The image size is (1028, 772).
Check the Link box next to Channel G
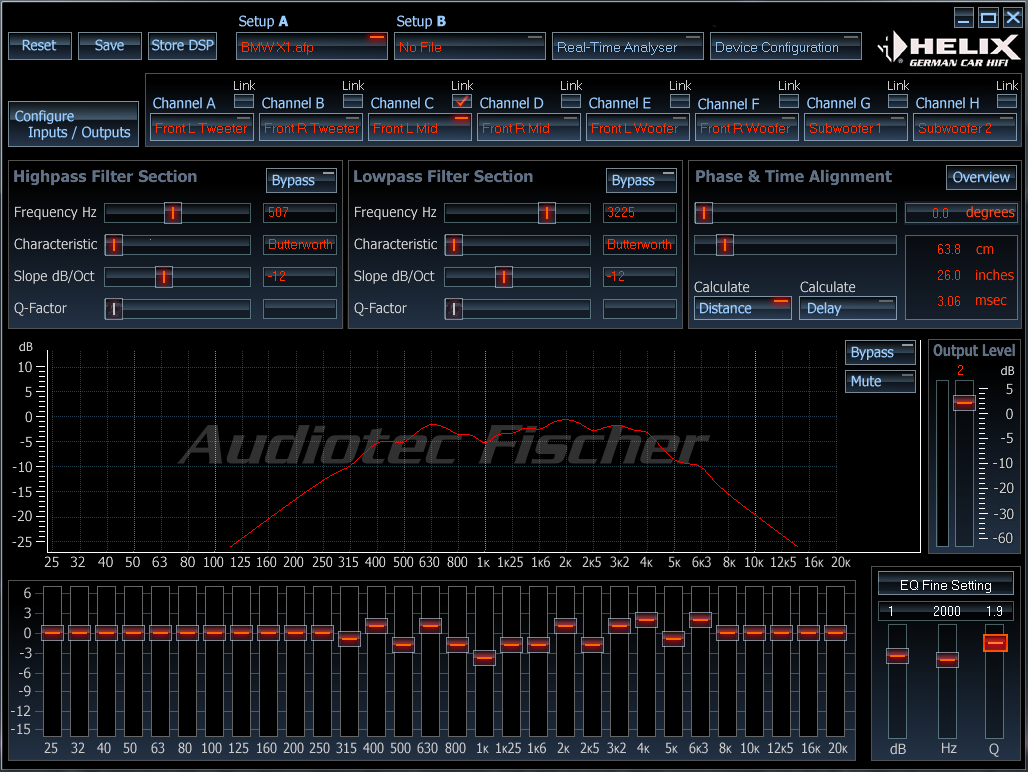tap(898, 102)
